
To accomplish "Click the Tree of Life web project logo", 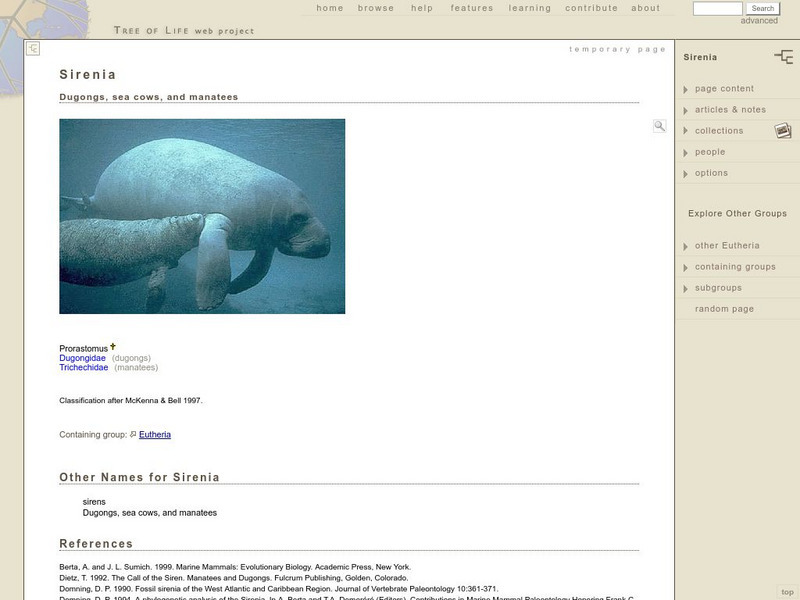I will tap(184, 31).
